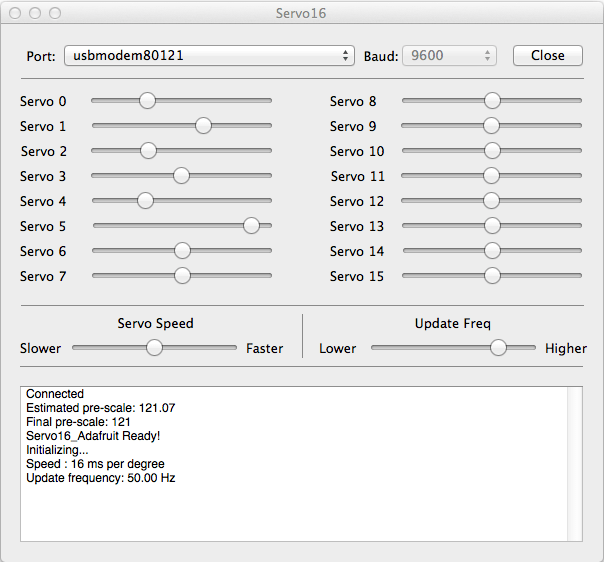Viewport: 604px width, 562px height.
Task: Click the Servo 15 slider handle
Action: [492, 275]
